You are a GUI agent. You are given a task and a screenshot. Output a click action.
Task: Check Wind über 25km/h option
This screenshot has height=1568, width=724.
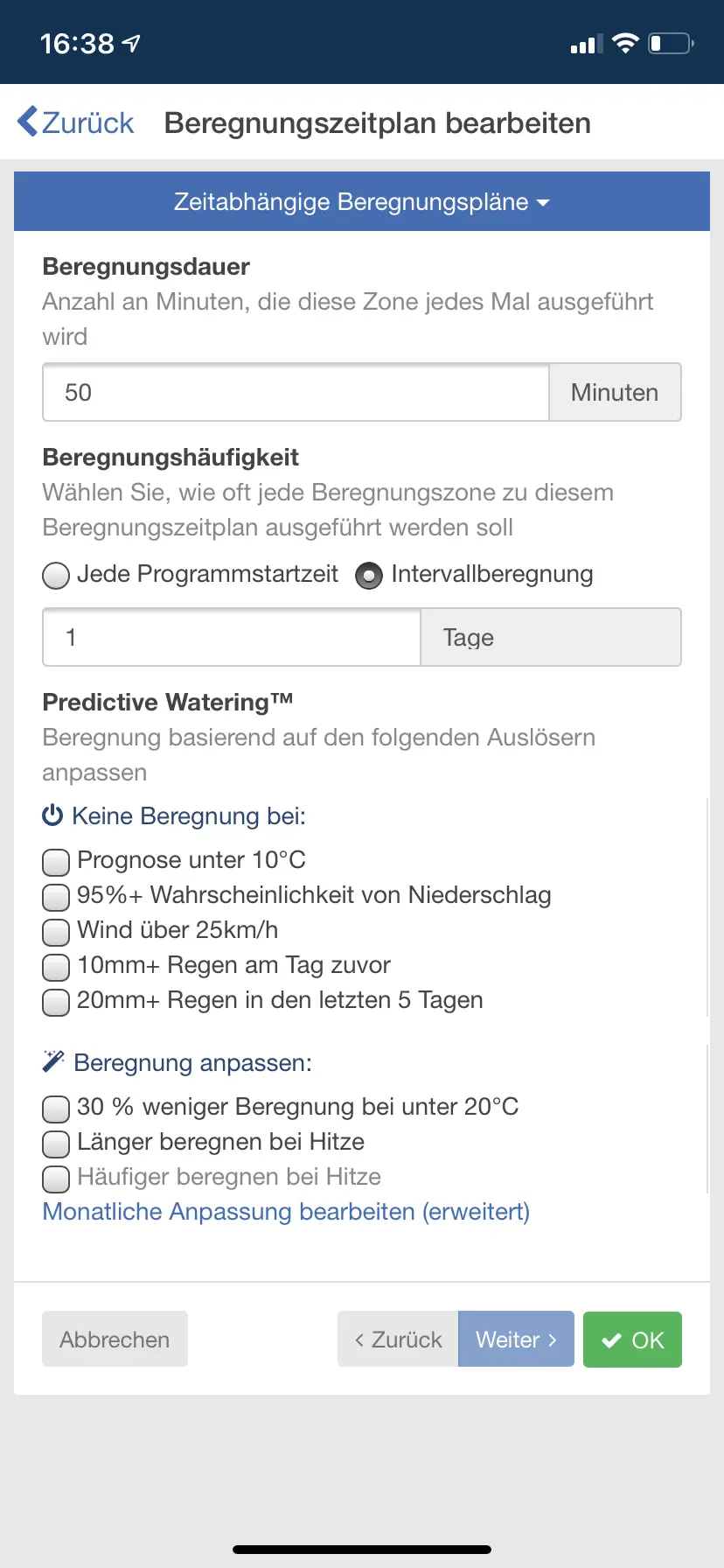[56, 932]
